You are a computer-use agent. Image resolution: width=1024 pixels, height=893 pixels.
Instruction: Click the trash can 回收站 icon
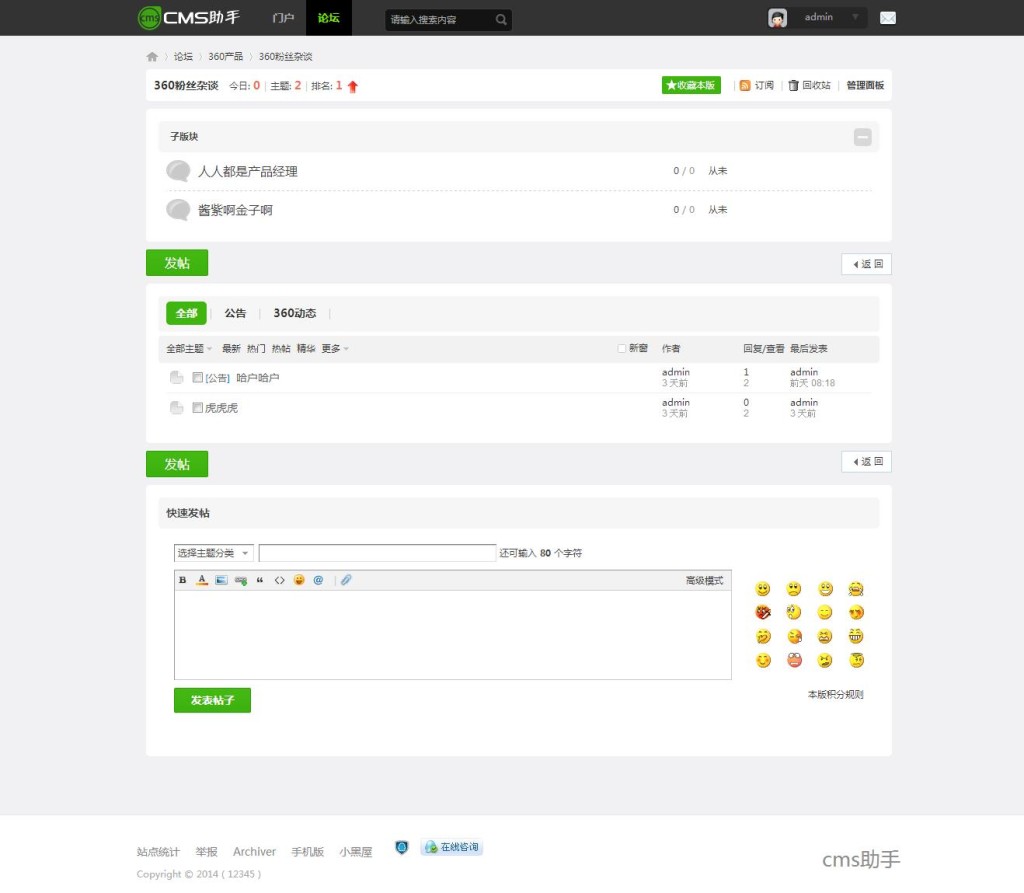click(x=793, y=86)
